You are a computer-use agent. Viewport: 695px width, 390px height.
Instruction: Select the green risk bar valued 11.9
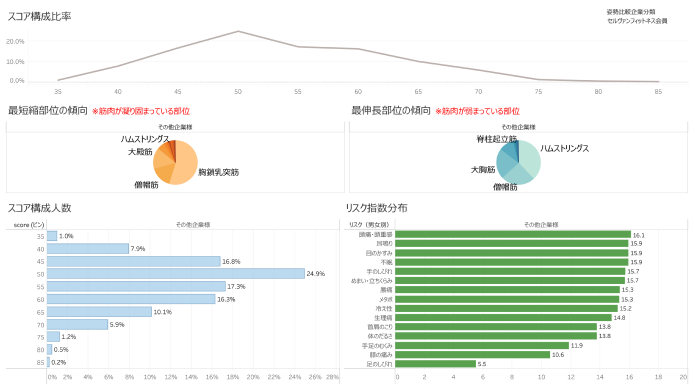tap(482, 345)
